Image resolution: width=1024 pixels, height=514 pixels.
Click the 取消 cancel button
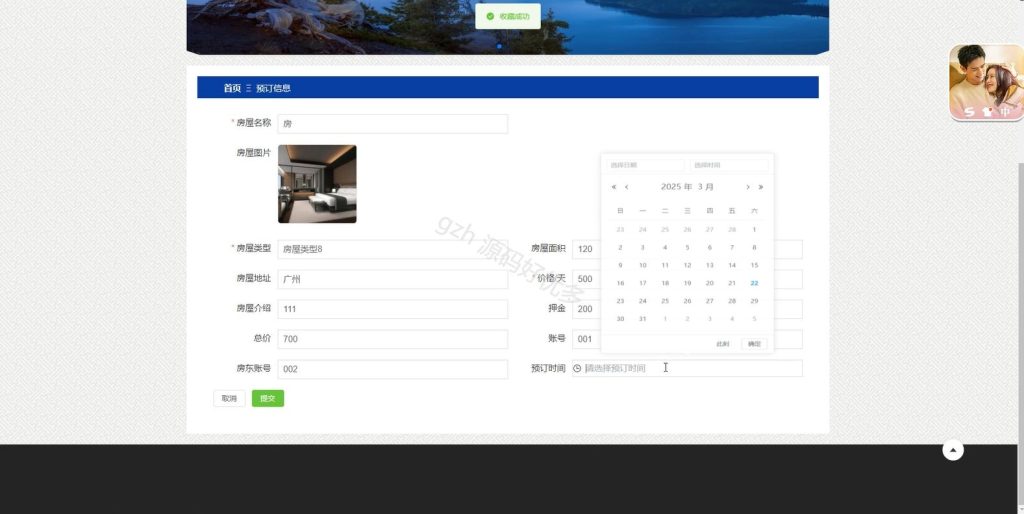[x=229, y=398]
